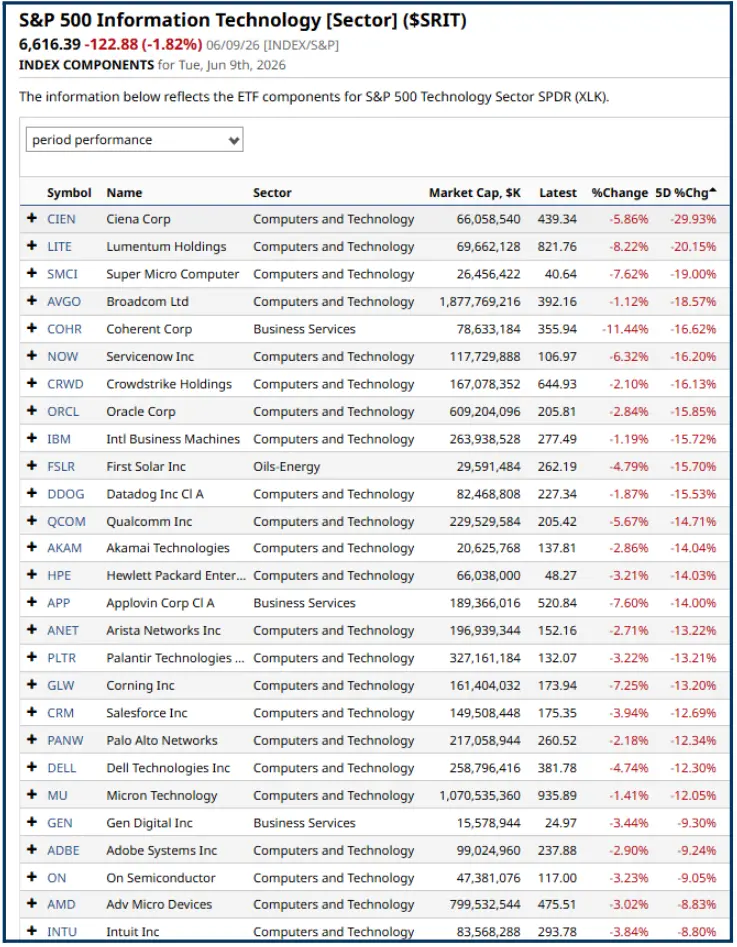Expand the ANET row plus icon

[32, 629]
